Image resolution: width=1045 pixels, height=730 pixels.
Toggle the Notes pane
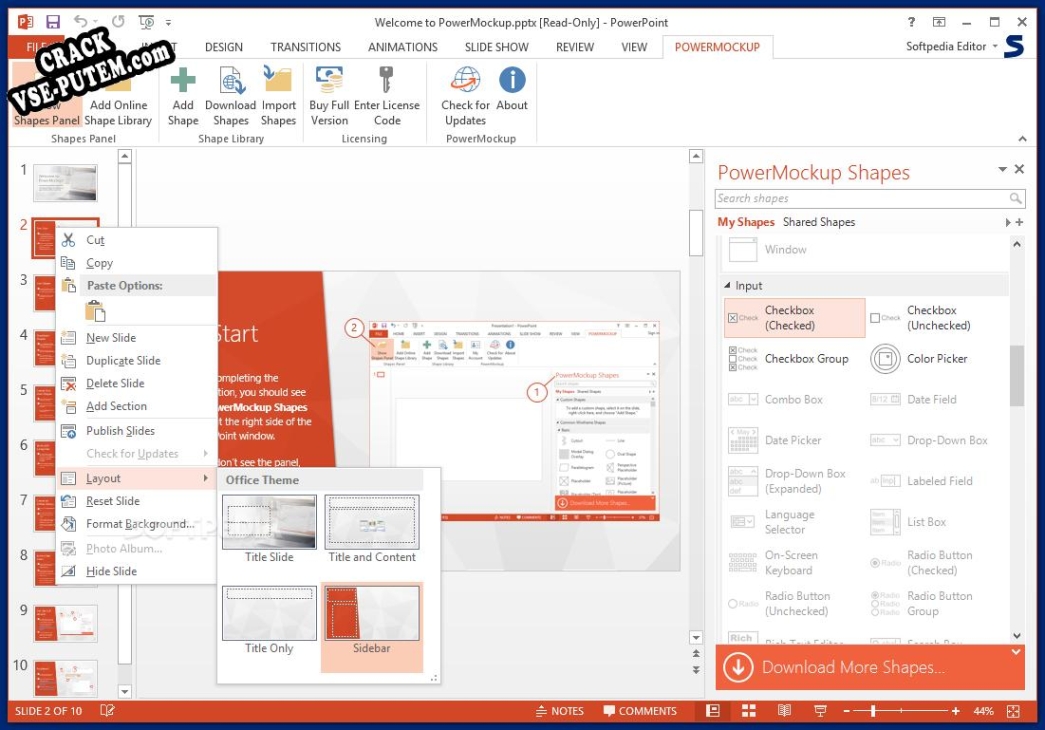[560, 711]
